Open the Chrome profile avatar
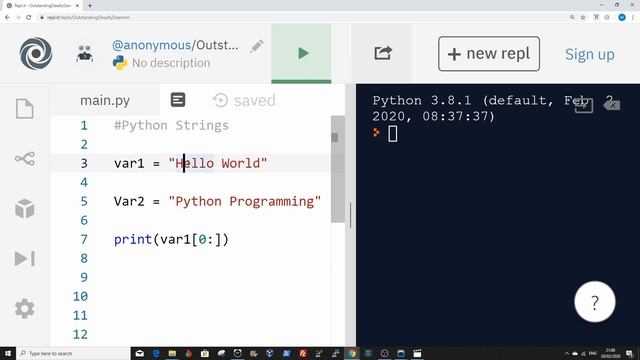The height and width of the screenshot is (360, 640). (x=622, y=17)
